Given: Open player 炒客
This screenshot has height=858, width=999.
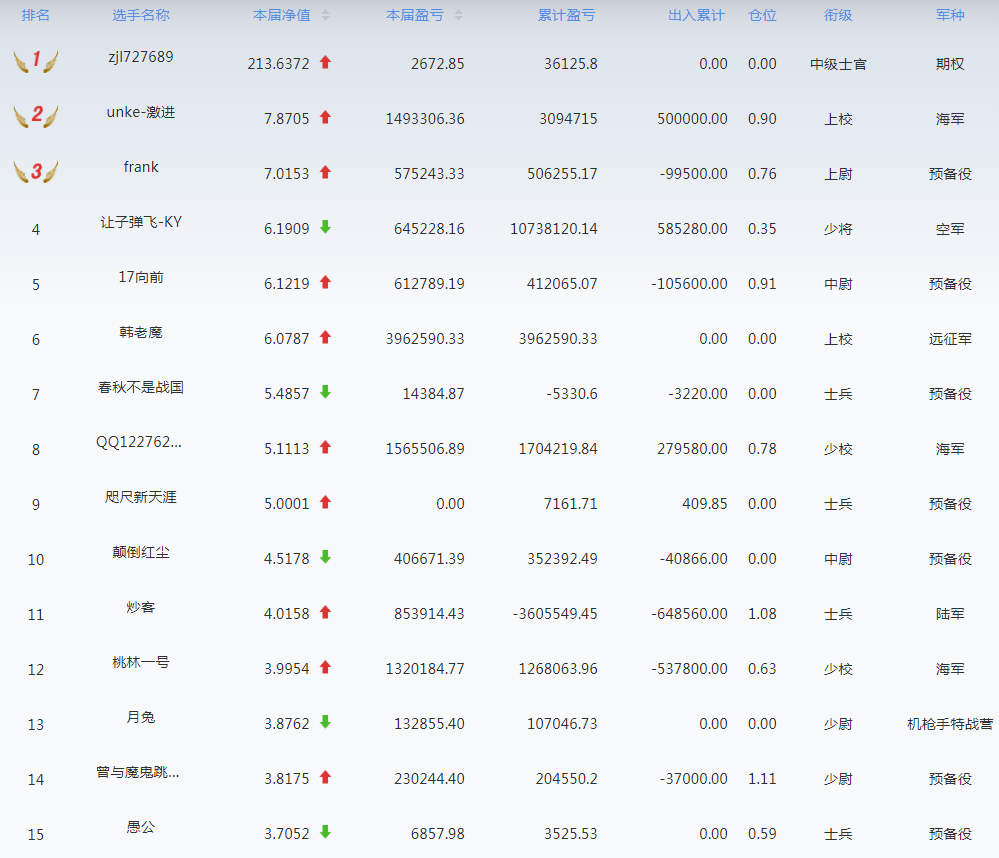Looking at the screenshot, I should click(141, 608).
